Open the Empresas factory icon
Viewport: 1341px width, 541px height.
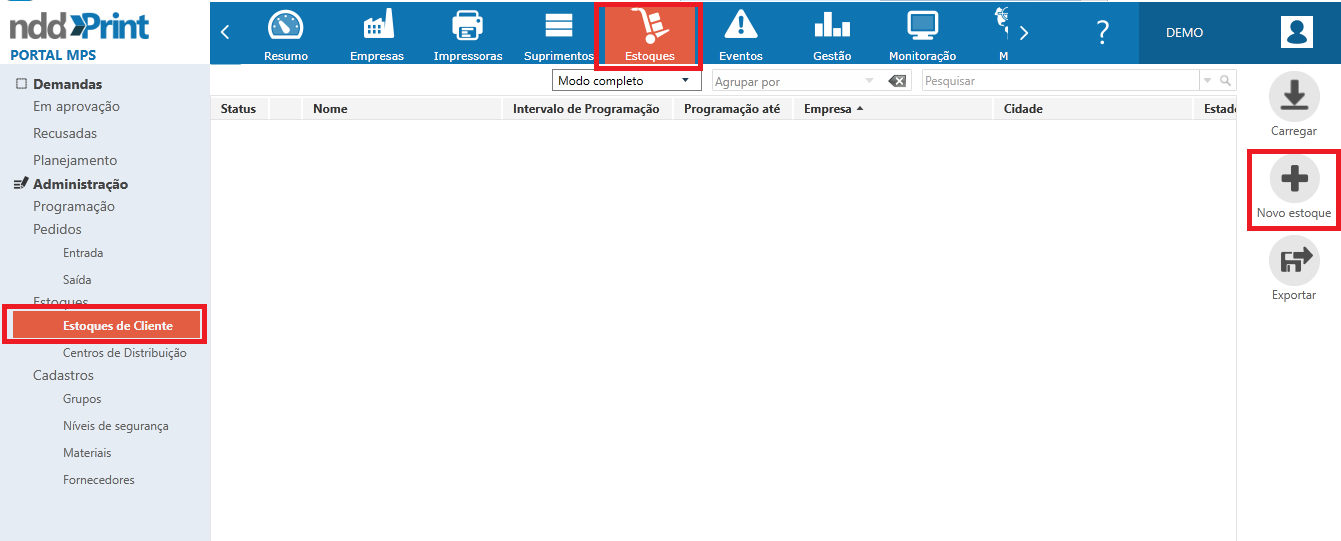tap(377, 26)
